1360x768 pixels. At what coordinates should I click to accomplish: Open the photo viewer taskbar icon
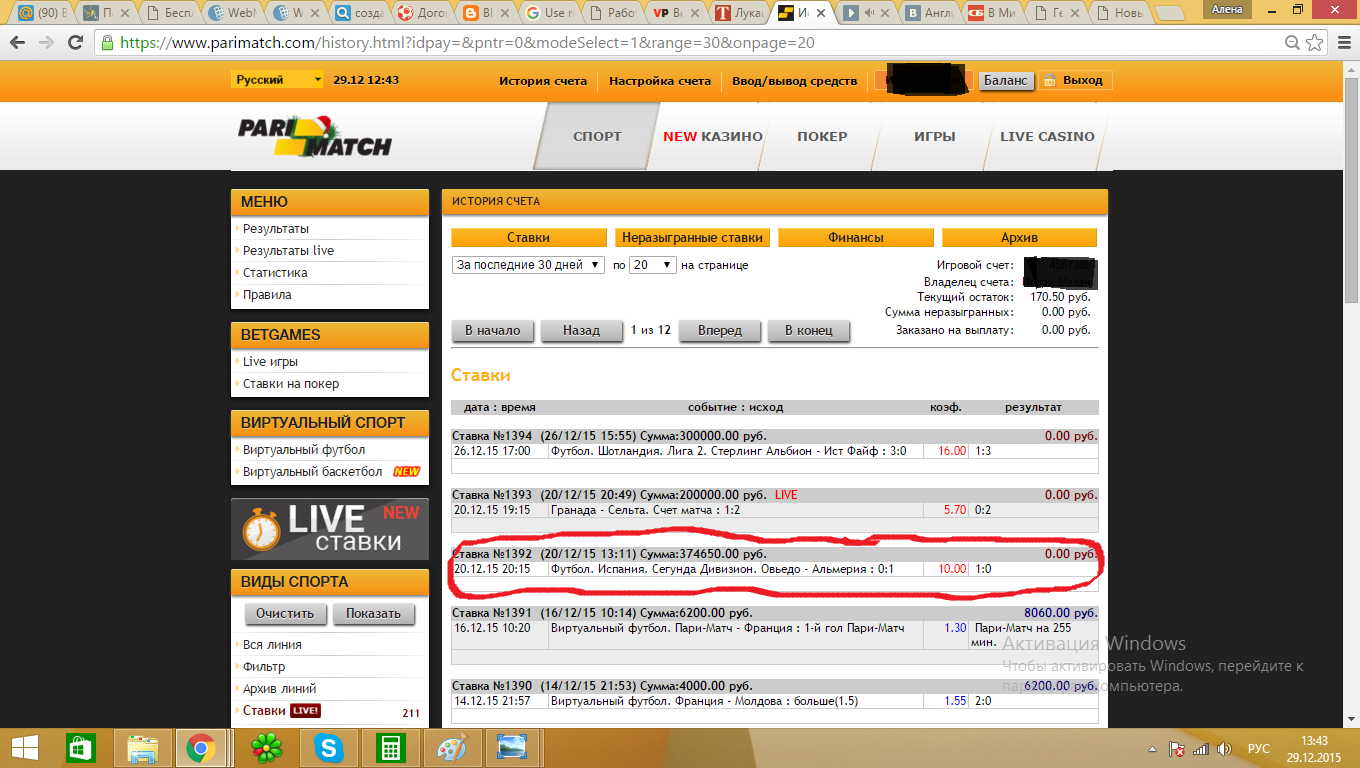(513, 747)
